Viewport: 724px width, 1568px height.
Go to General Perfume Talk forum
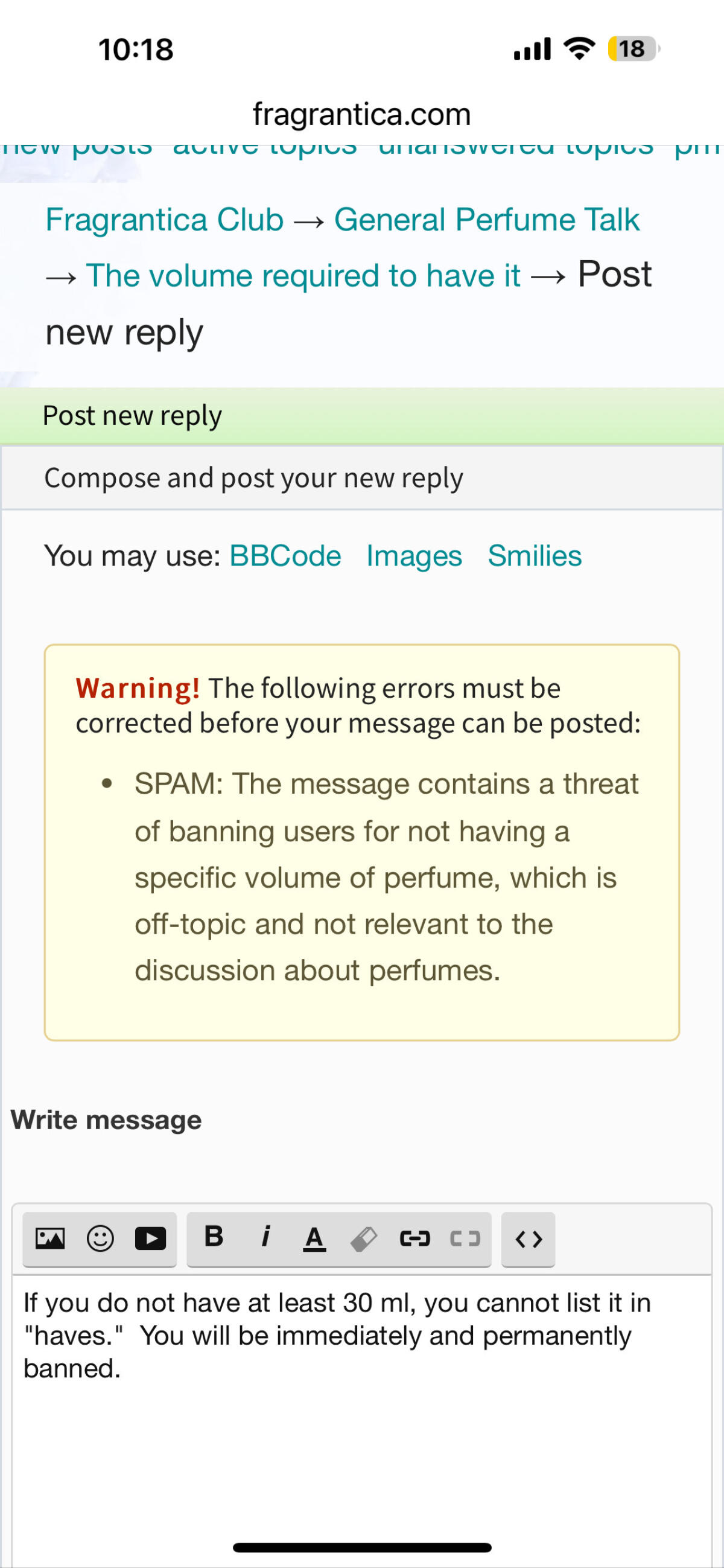click(x=487, y=220)
